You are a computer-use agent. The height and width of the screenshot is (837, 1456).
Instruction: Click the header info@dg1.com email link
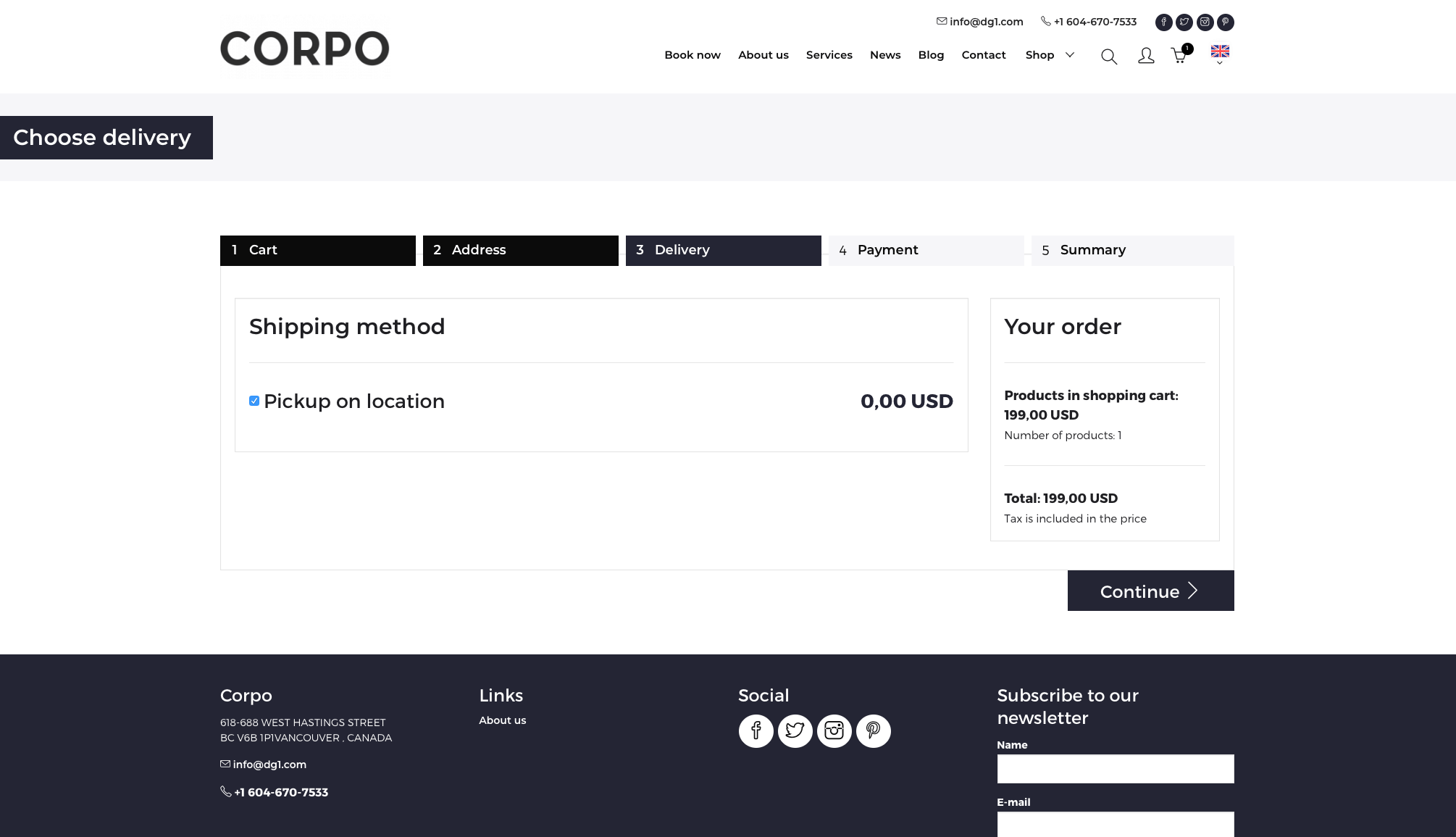click(x=979, y=22)
